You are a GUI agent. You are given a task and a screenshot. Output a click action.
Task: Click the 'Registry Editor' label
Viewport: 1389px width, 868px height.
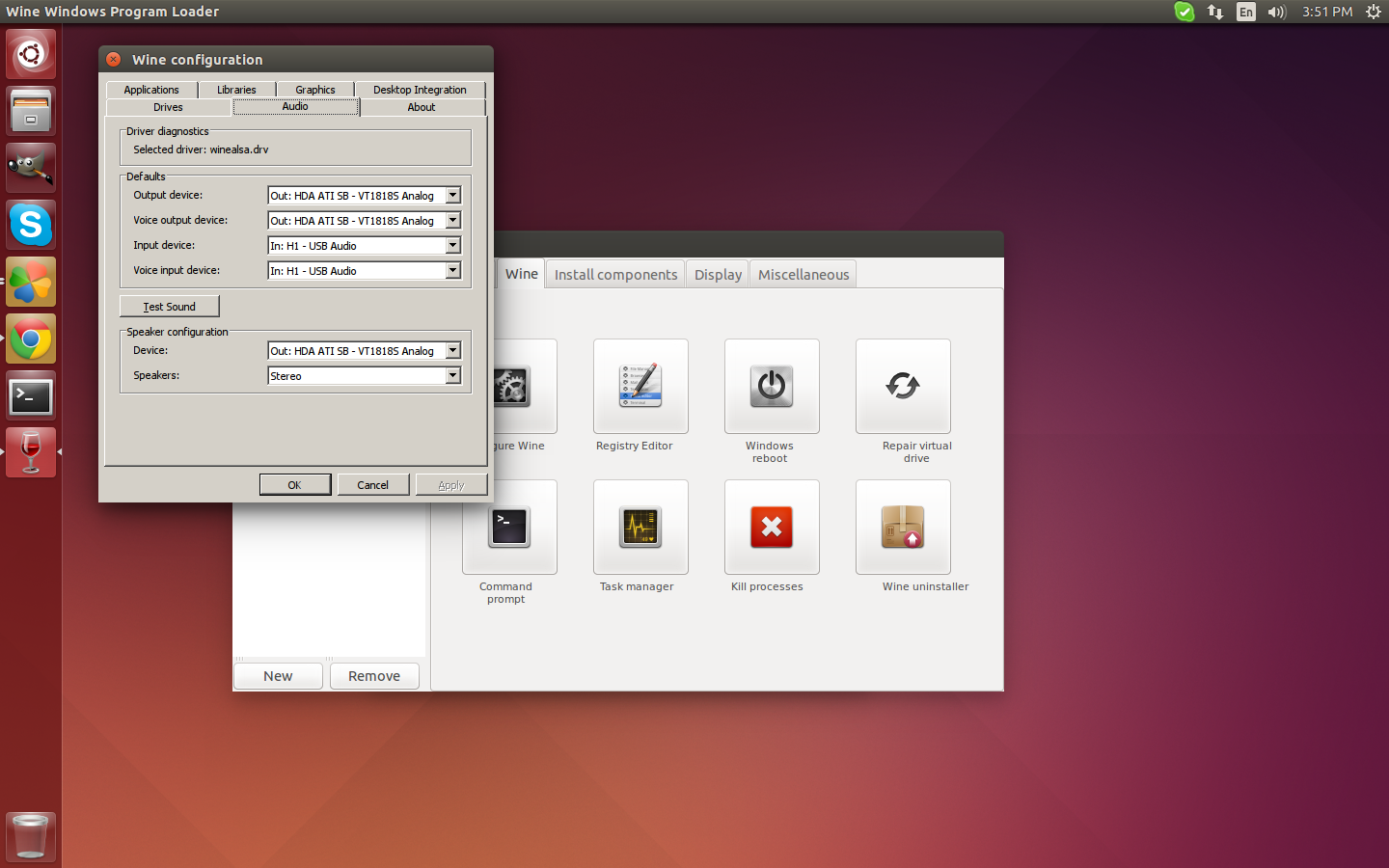[x=634, y=446]
